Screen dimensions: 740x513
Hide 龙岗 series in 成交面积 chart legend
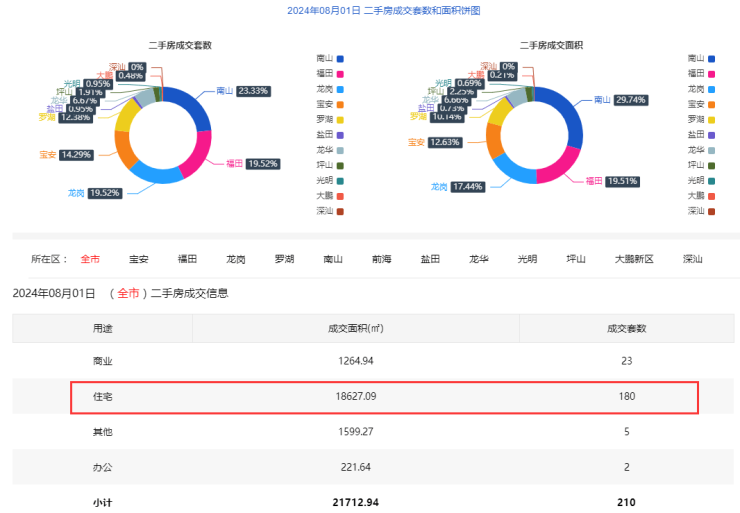coord(712,89)
